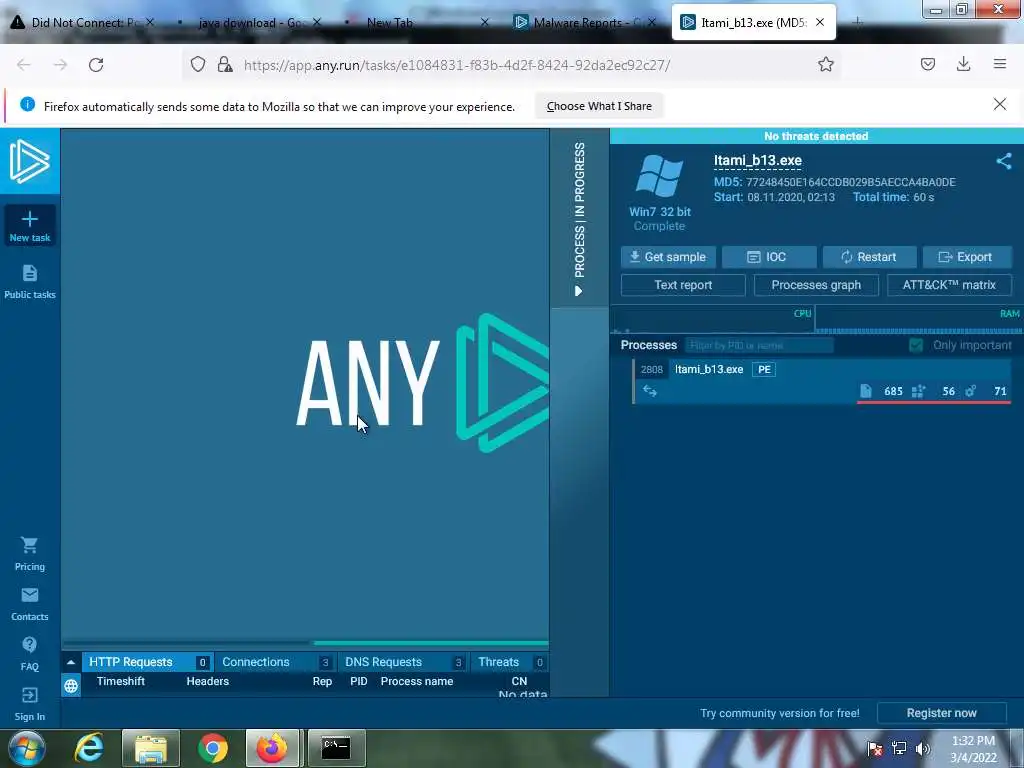Image resolution: width=1024 pixels, height=768 pixels.
Task: Click the CPU usage graph
Action: [x=712, y=320]
